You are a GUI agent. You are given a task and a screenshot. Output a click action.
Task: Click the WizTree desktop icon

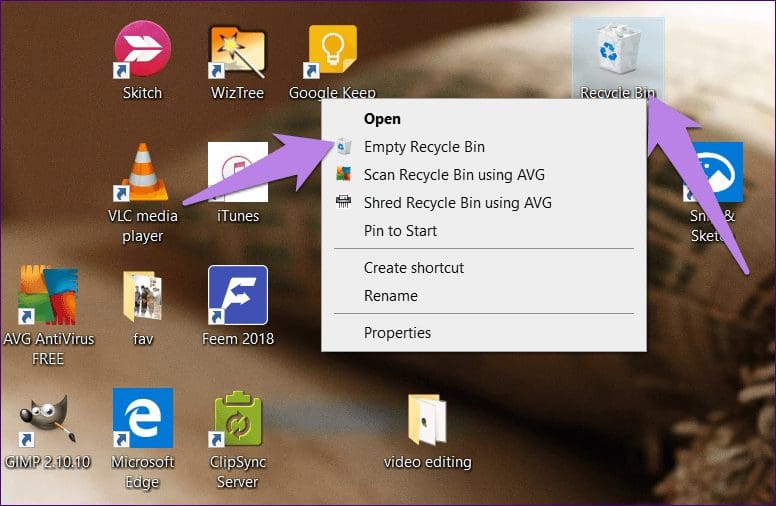pyautogui.click(x=237, y=51)
